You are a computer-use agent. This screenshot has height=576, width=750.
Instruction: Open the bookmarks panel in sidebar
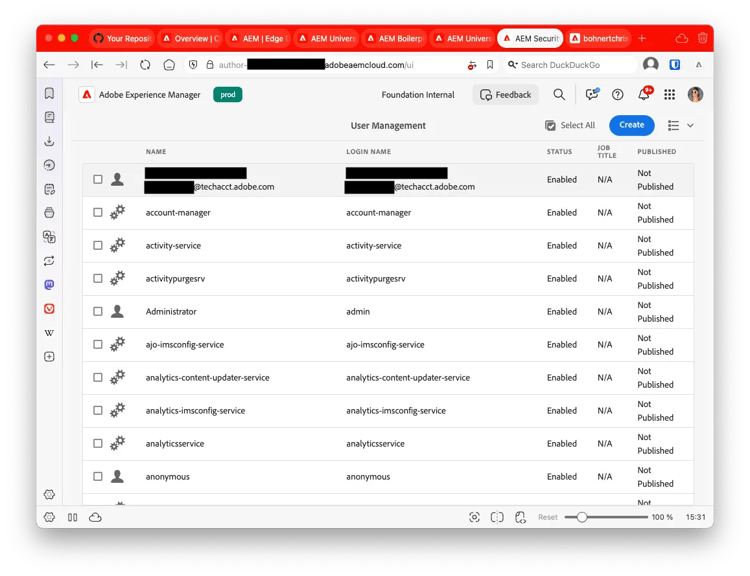[49, 93]
